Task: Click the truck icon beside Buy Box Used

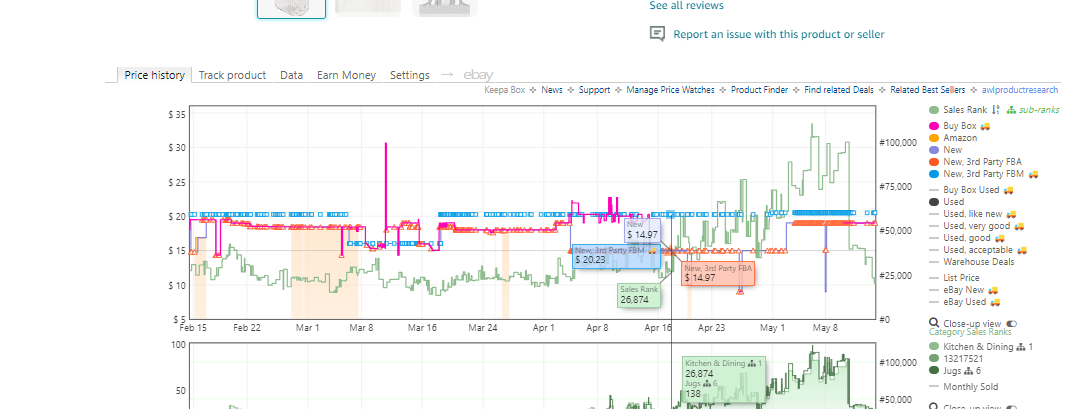Action: (x=1008, y=190)
